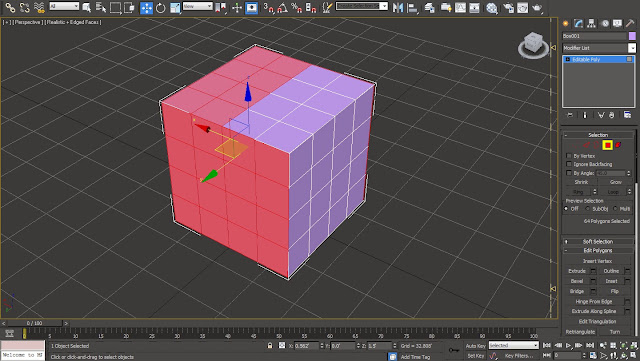Enable the By Vertex checkbox
Screen dimensions: 640x361
569,156
